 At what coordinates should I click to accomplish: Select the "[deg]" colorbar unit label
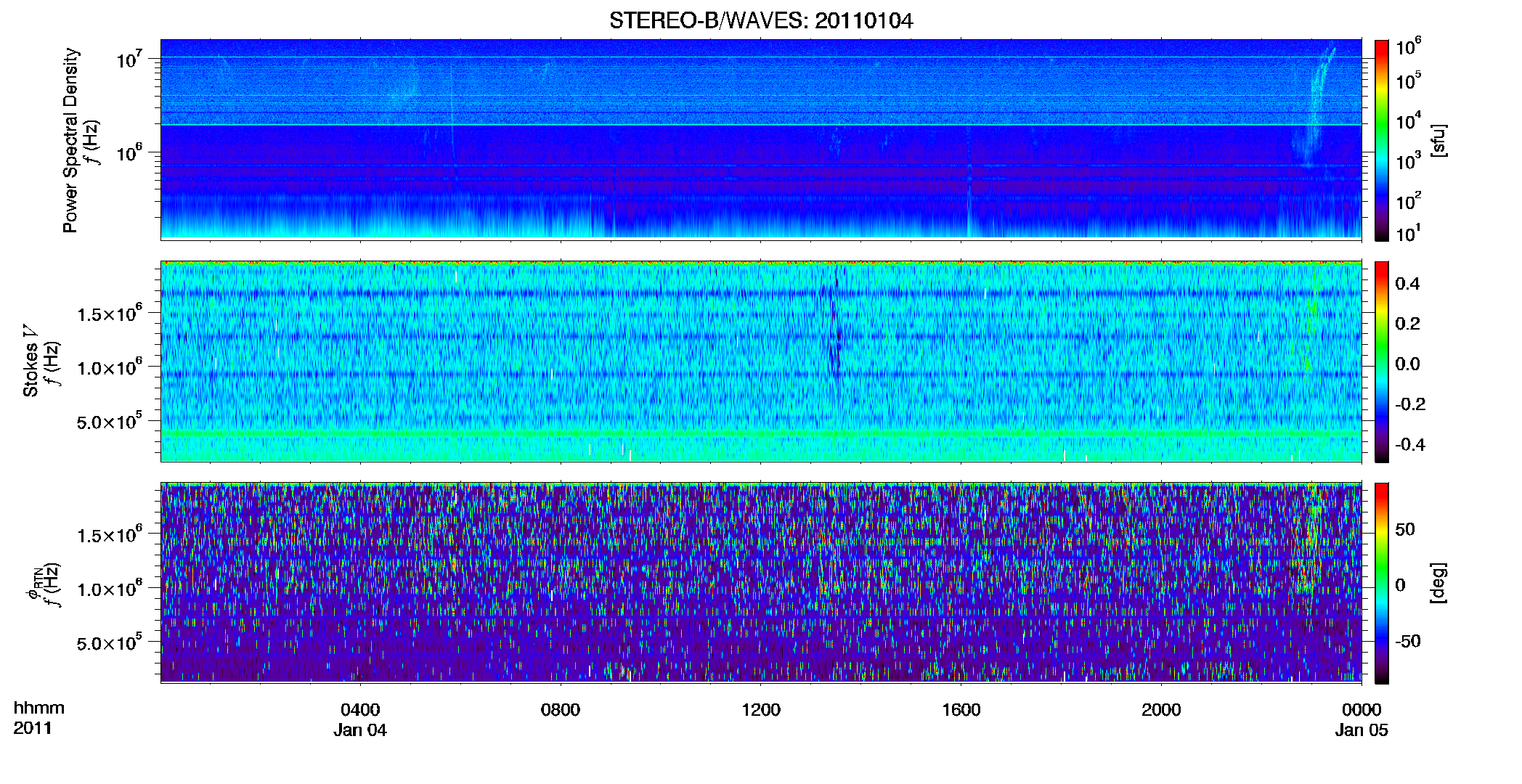point(1438,583)
